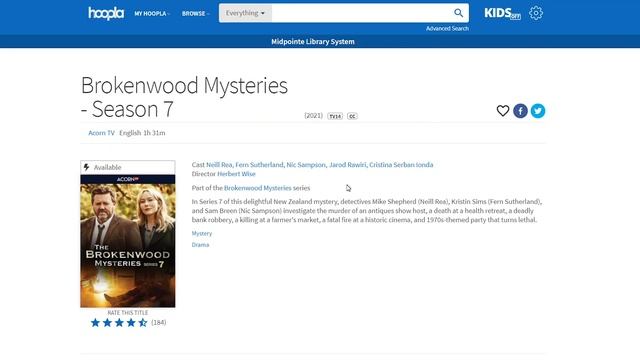Click the lightning bolt Available icon
The image size is (640, 360).
coord(87,167)
